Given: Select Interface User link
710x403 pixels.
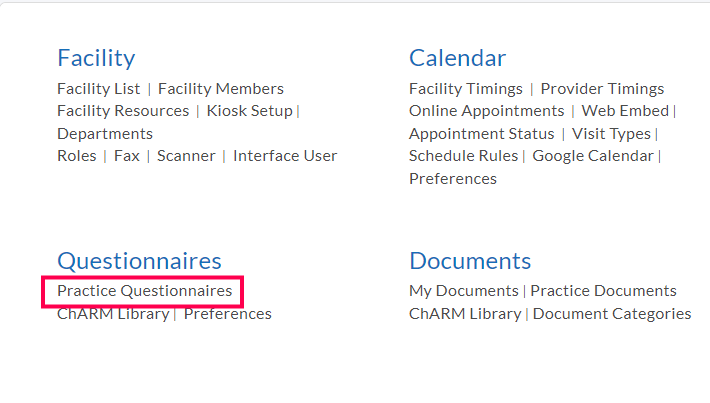Looking at the screenshot, I should point(285,156).
